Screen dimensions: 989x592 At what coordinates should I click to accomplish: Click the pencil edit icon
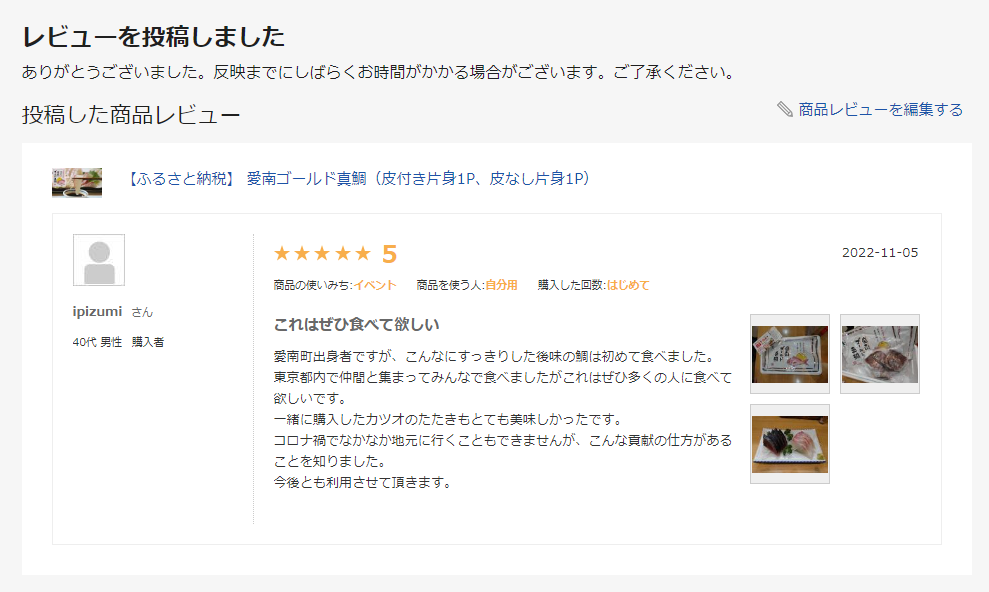coord(785,109)
